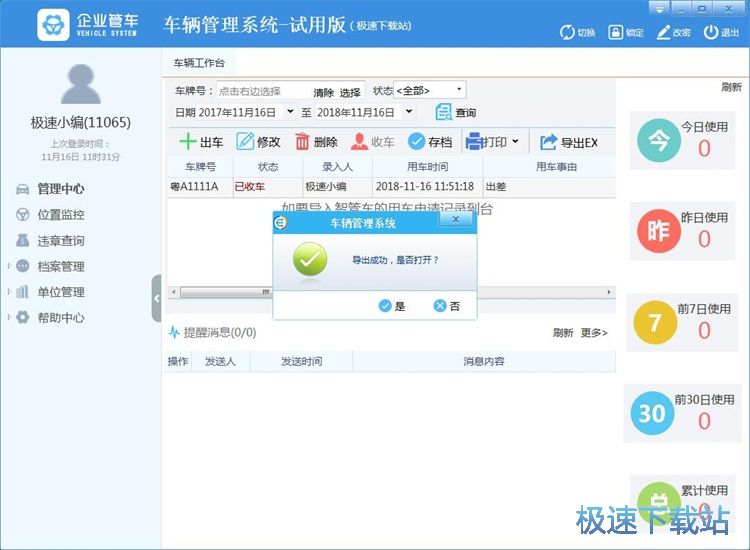The width and height of the screenshot is (750, 550).
Task: Click the 企业管车 logo icon
Action: click(x=53, y=25)
